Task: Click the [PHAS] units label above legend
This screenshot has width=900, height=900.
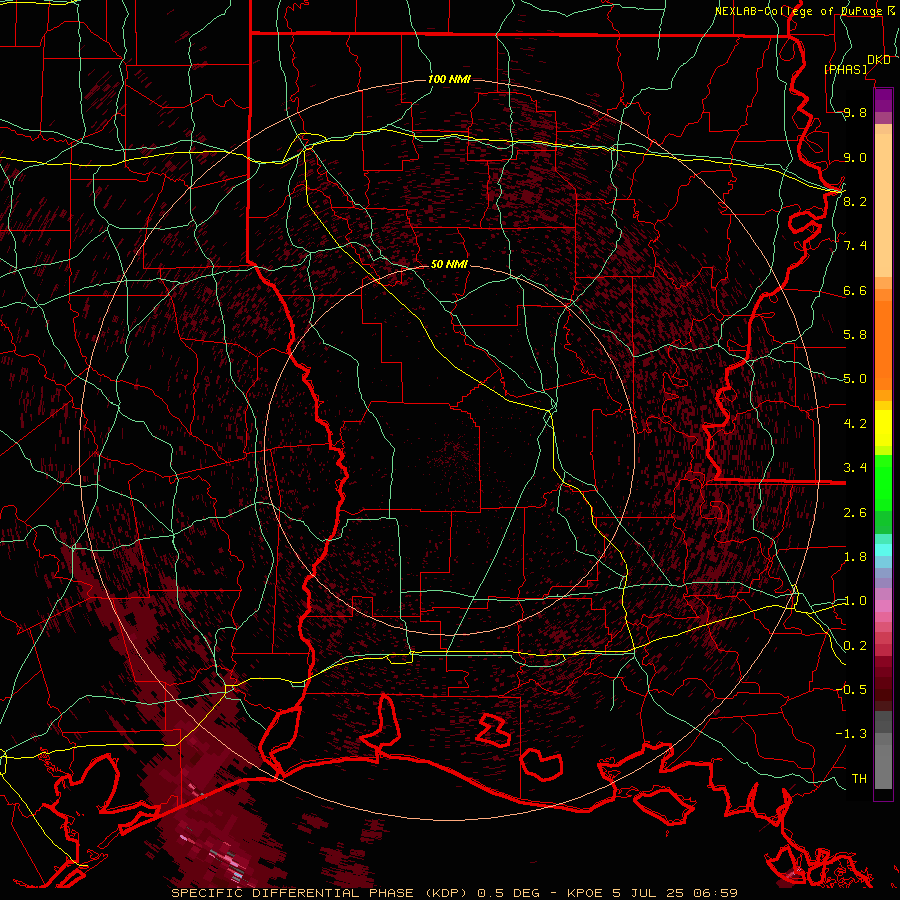Action: pyautogui.click(x=845, y=69)
